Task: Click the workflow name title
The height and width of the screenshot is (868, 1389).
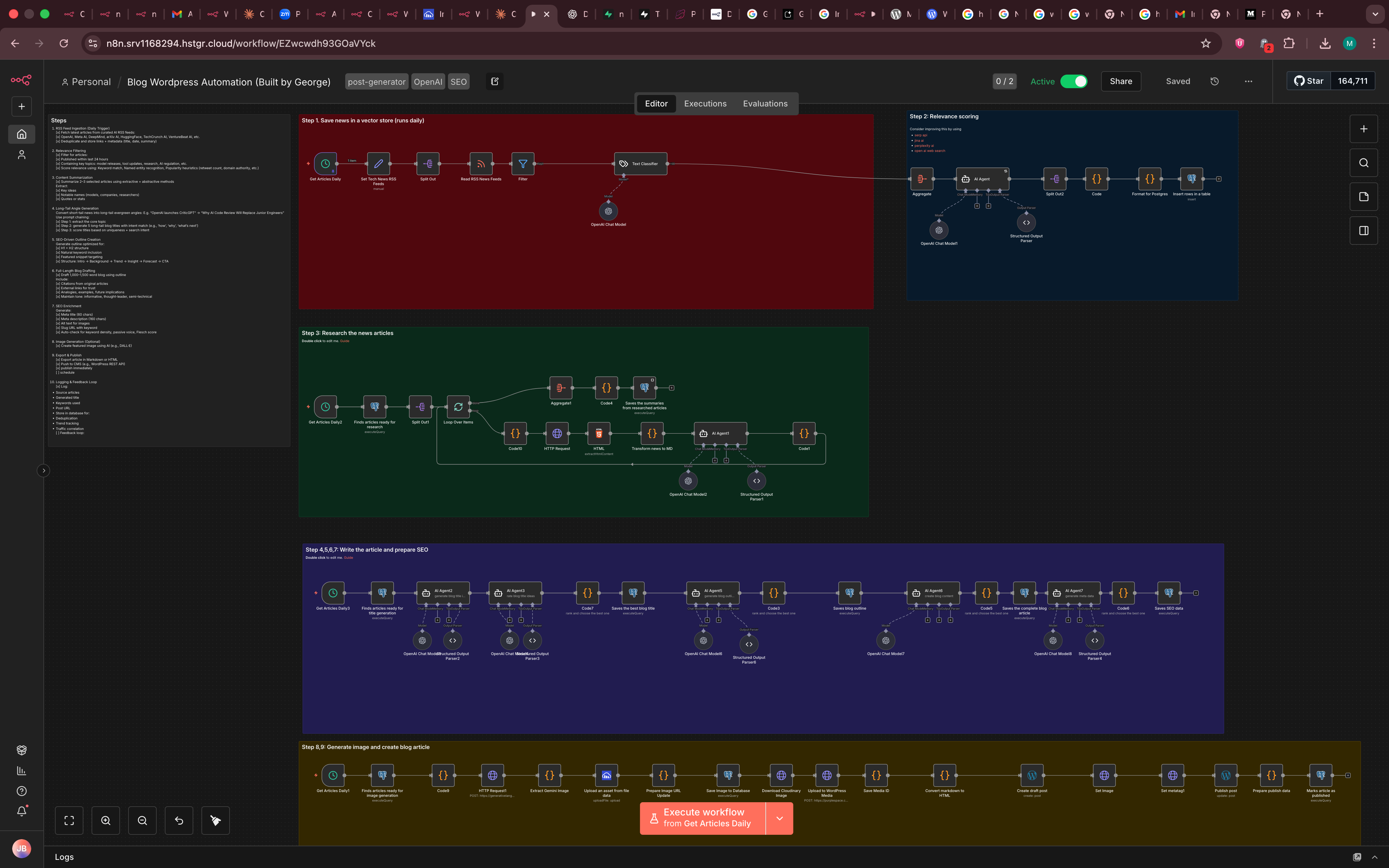Action: (229, 82)
